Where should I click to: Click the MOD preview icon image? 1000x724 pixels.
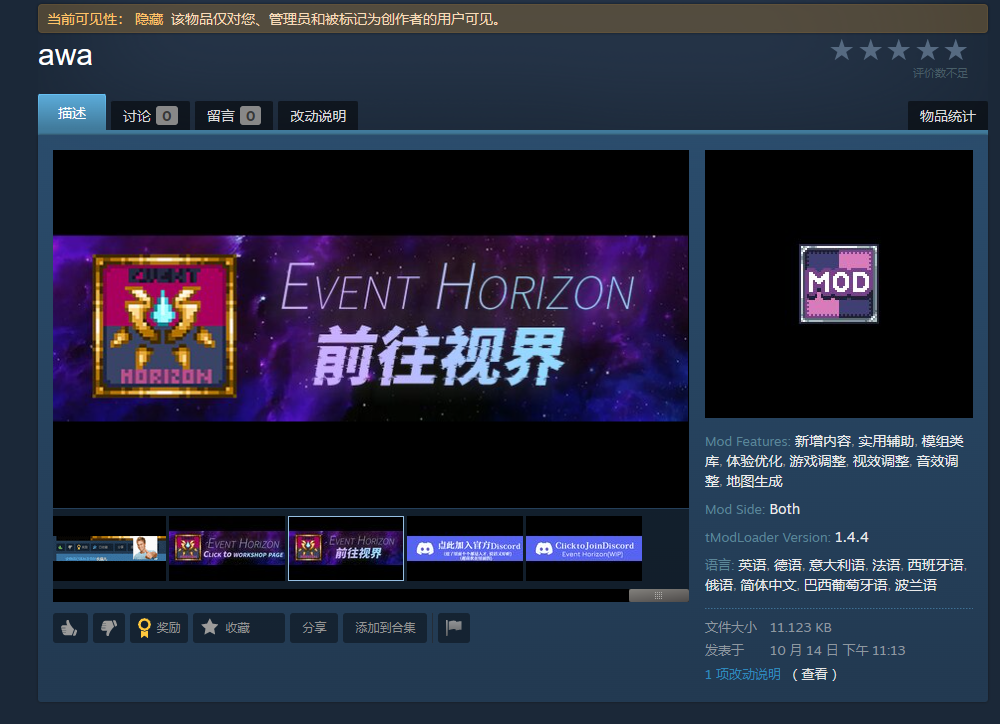838,284
